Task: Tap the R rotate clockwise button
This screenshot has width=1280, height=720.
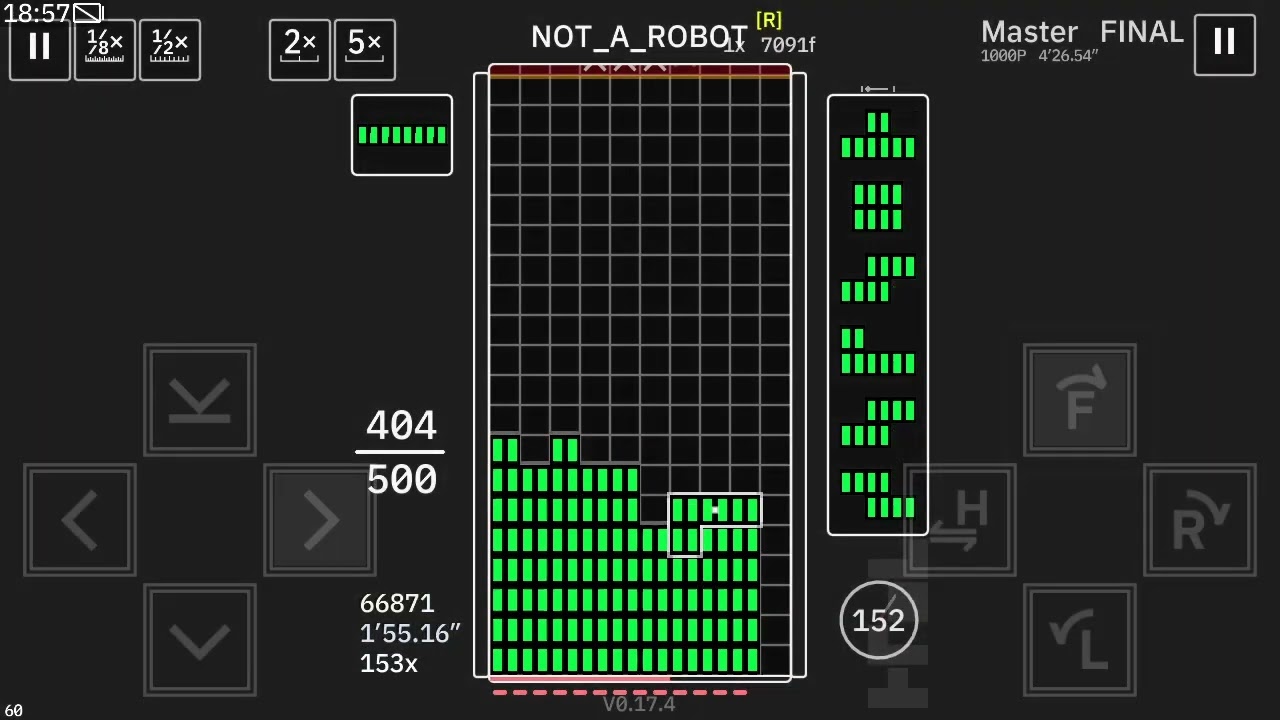Action: pos(1200,520)
